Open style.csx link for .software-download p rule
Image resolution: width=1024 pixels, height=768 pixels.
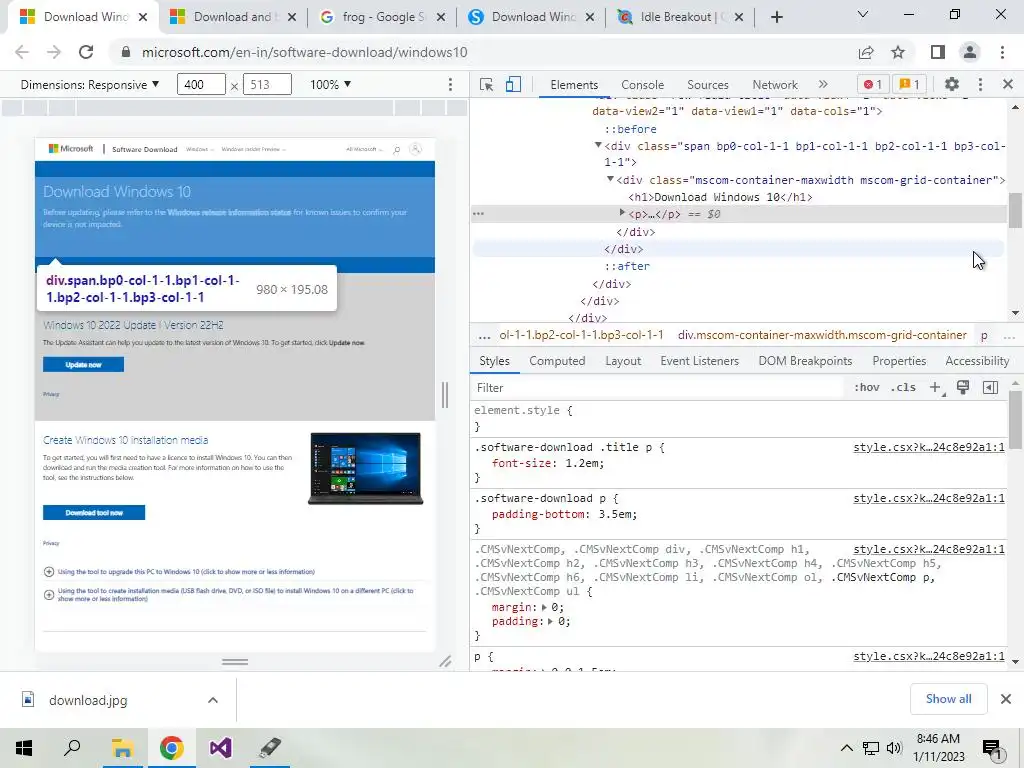[x=929, y=498]
